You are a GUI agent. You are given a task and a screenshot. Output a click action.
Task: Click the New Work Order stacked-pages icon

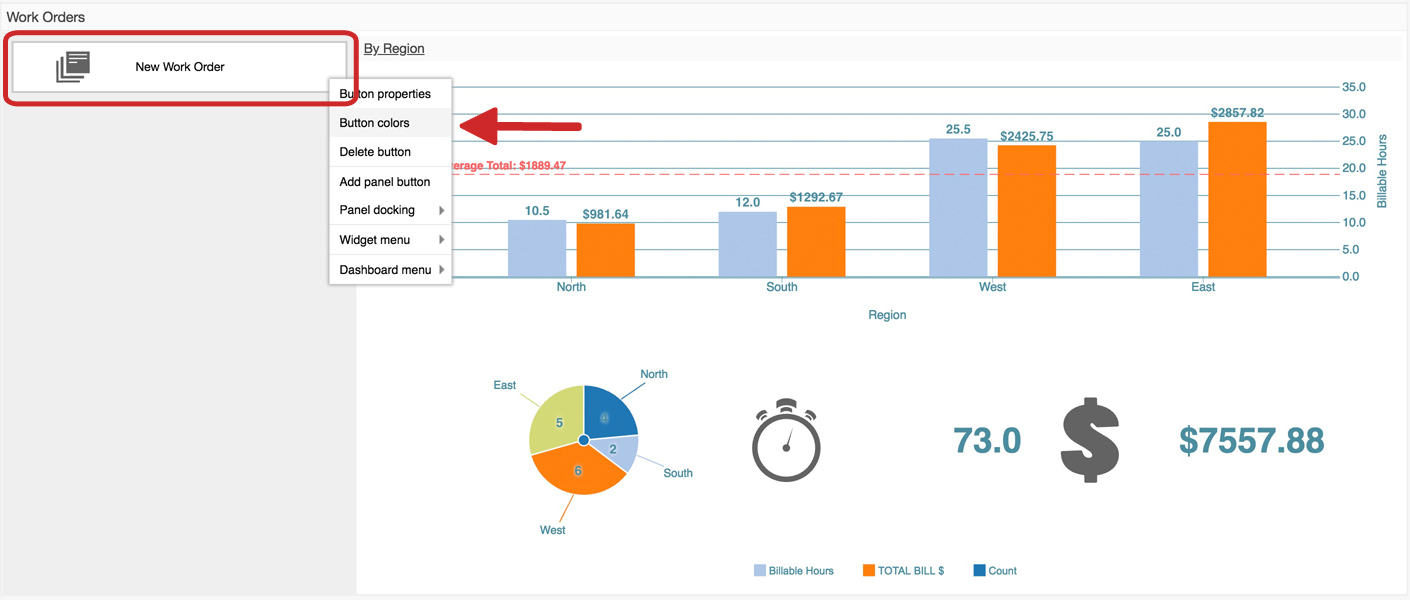tap(73, 67)
